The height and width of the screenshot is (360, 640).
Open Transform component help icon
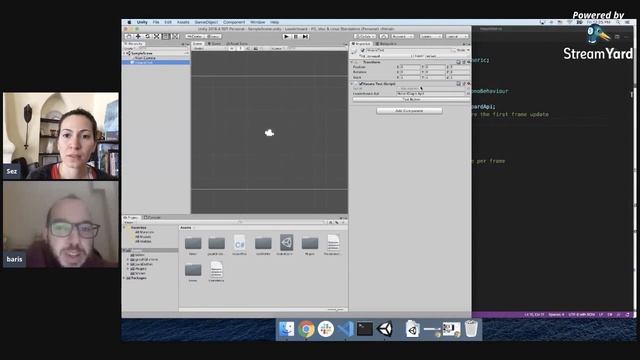[x=458, y=62]
